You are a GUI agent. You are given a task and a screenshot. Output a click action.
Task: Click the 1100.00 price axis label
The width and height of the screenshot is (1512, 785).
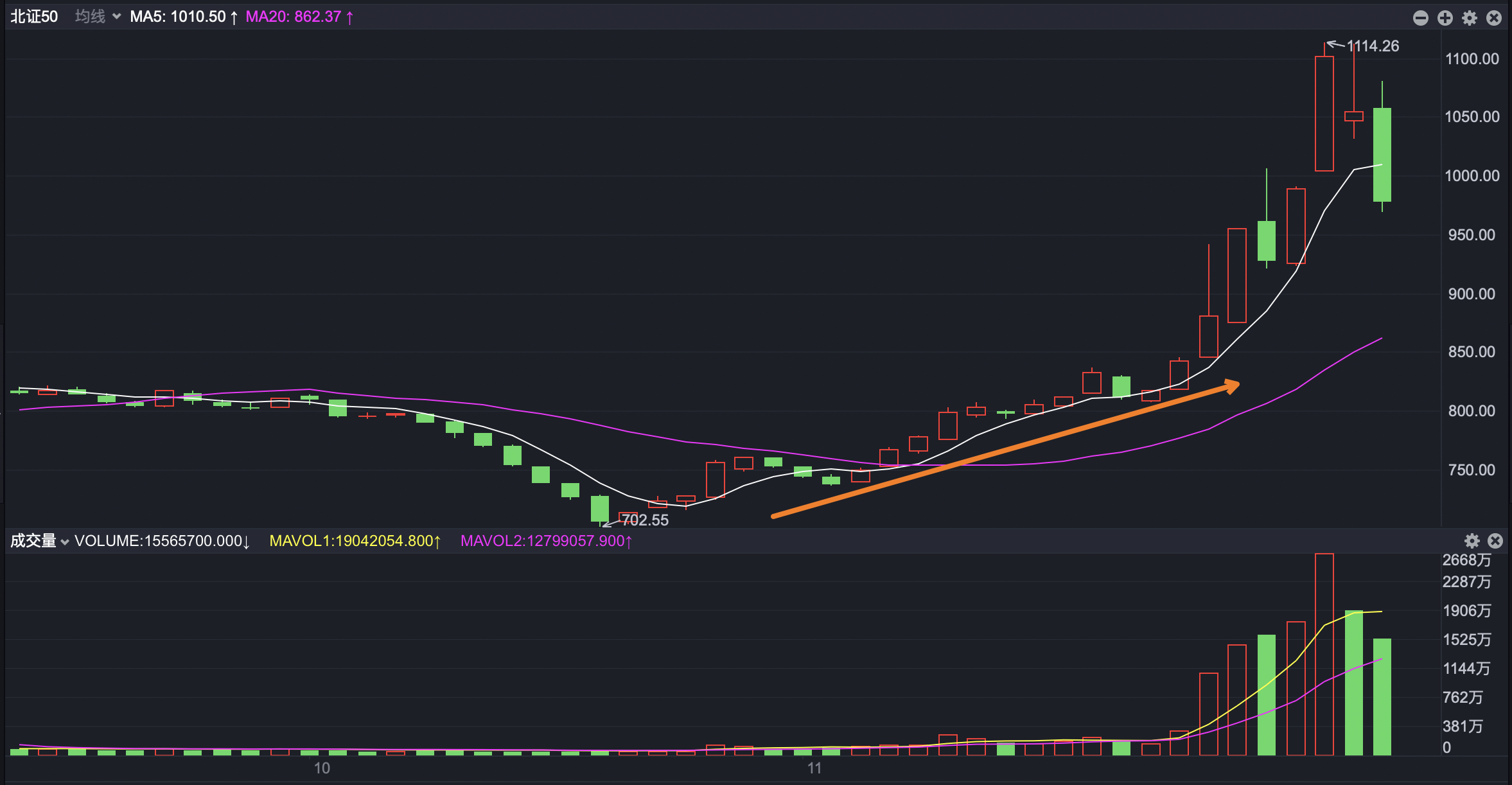coord(1472,59)
